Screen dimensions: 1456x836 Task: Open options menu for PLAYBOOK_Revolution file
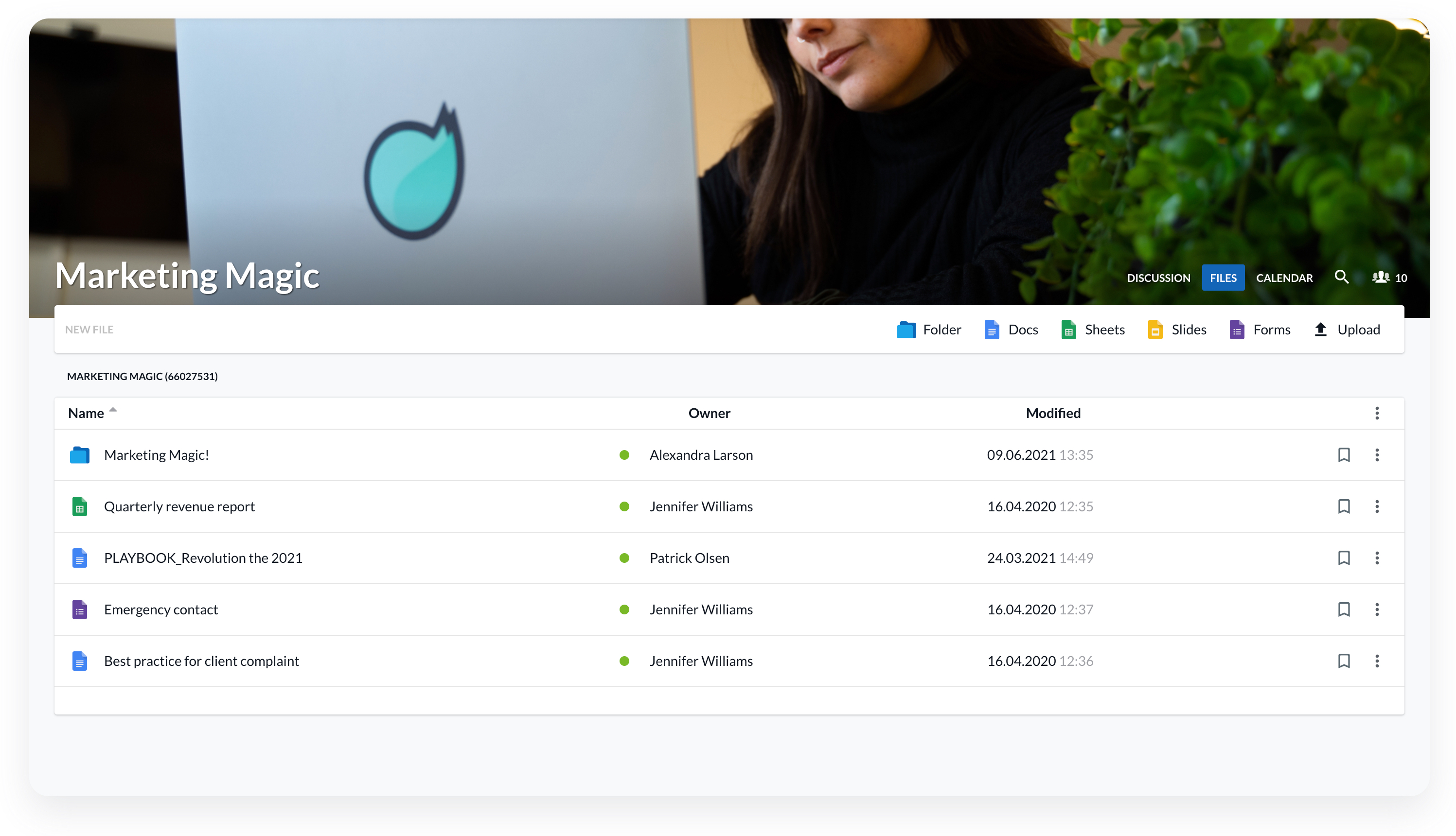point(1376,558)
